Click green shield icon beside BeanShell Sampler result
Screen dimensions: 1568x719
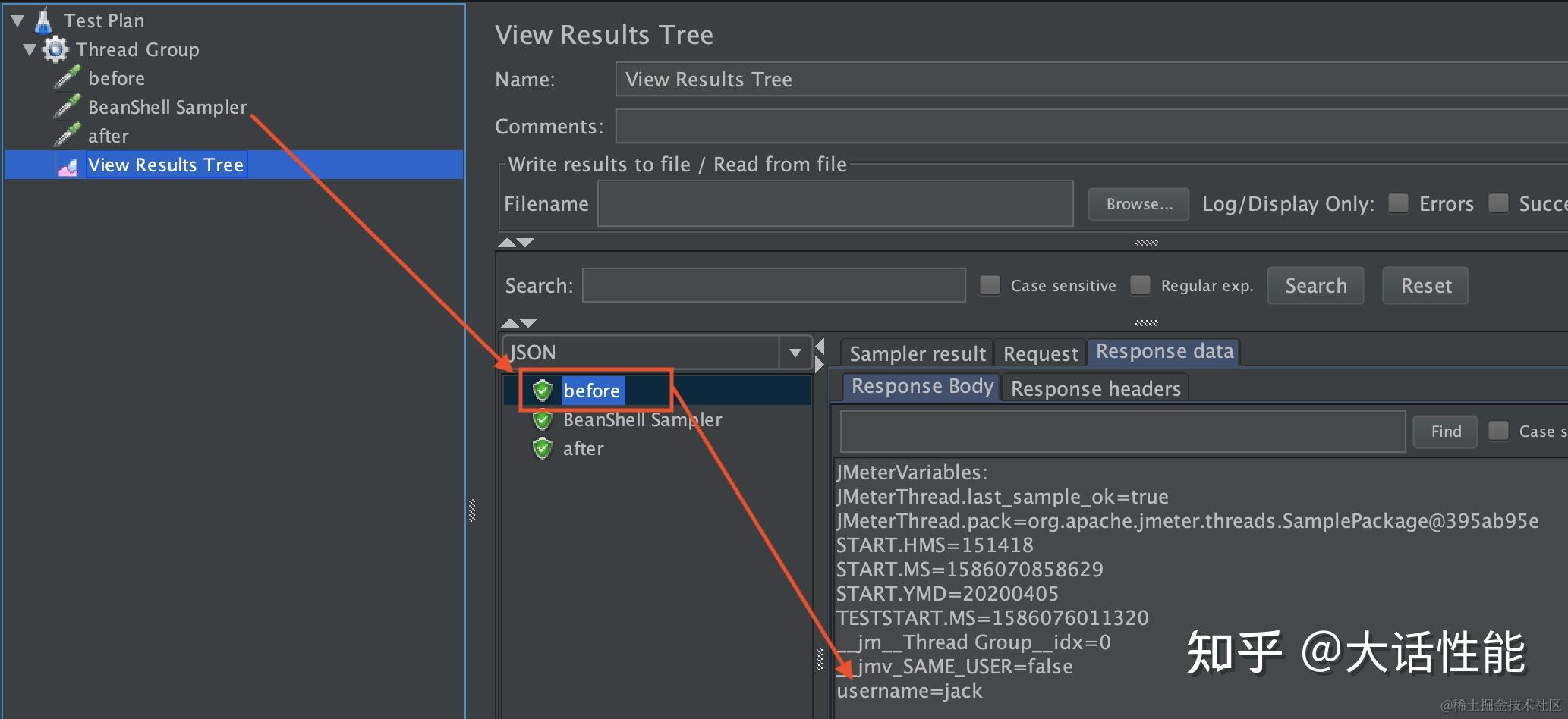[x=542, y=419]
